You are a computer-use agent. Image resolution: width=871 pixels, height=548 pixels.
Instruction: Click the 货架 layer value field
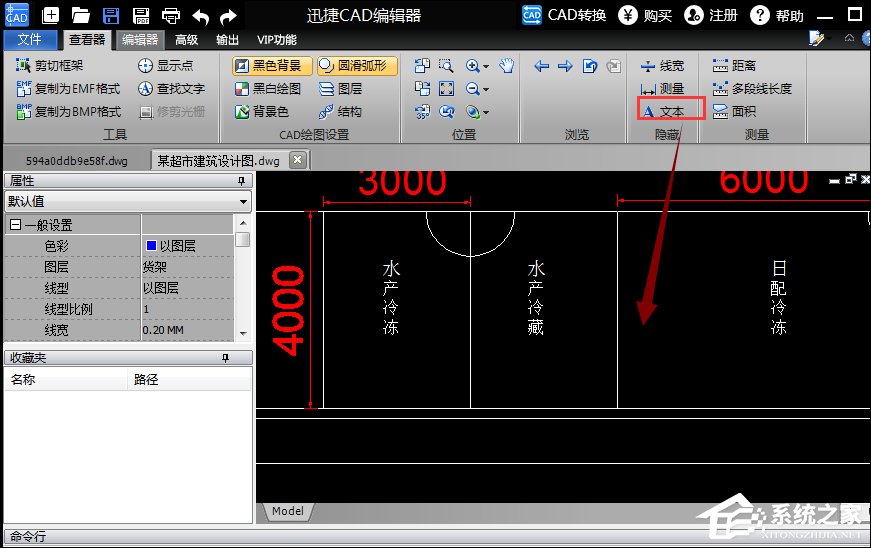(188, 267)
